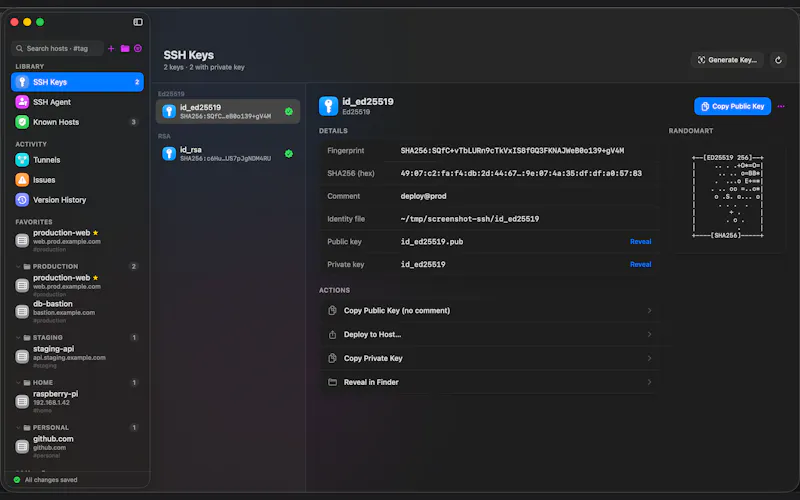Click the Version History clock icon

point(22,200)
